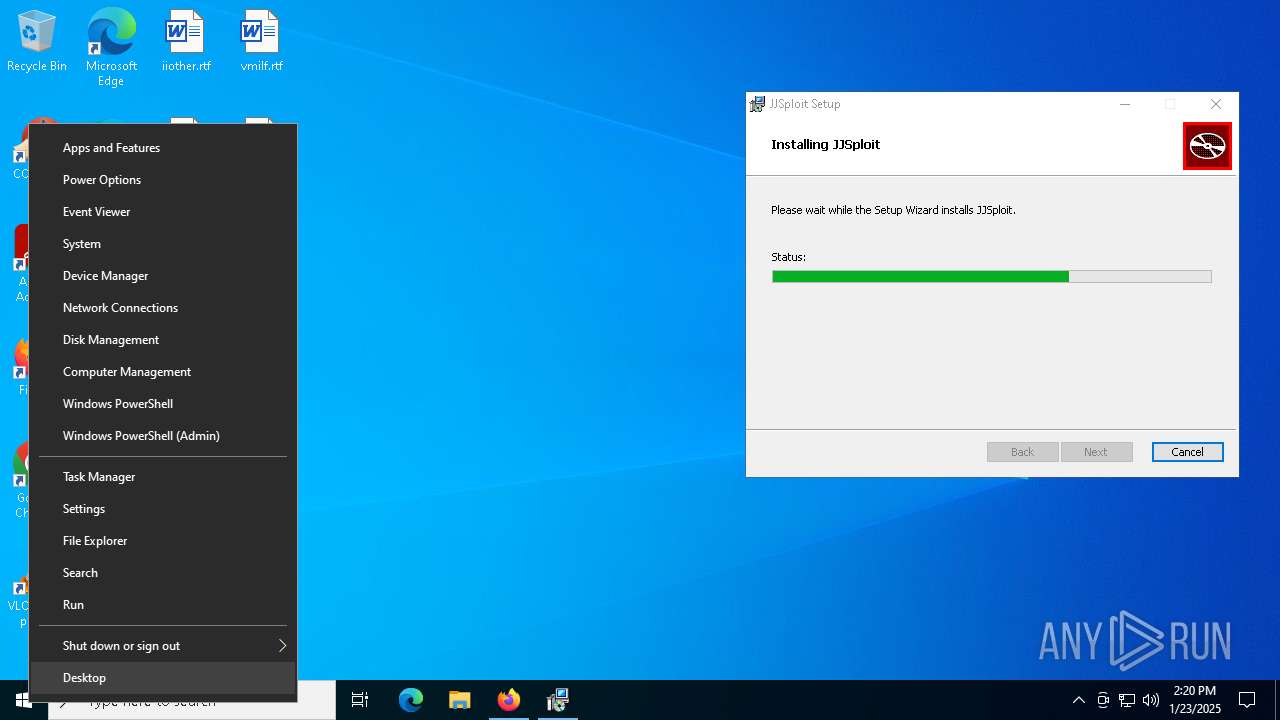Open Event Viewer

163,212
